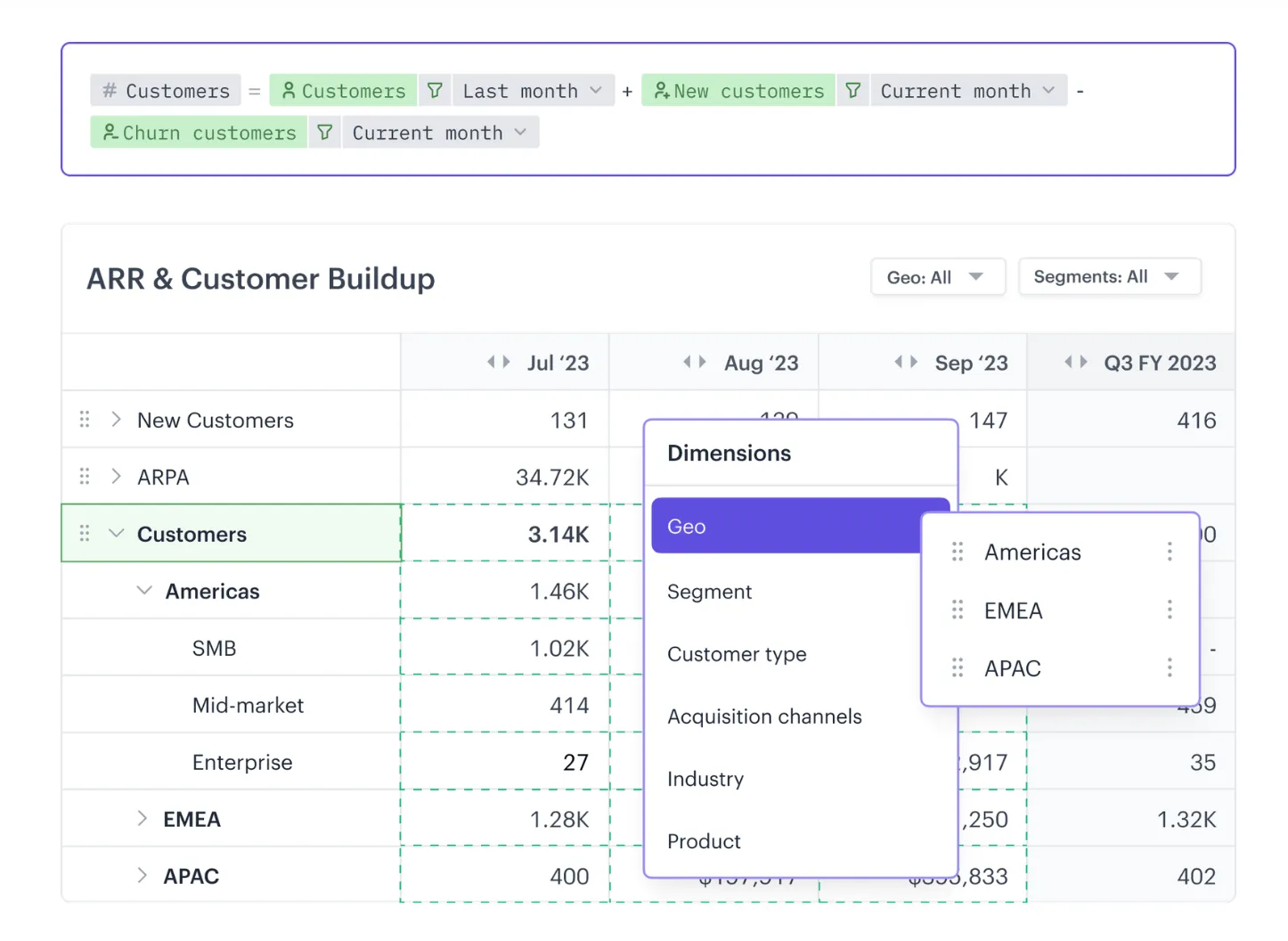The height and width of the screenshot is (941, 1288).
Task: Grab the drag handle beside EMEA in submenu
Action: pyautogui.click(x=958, y=610)
